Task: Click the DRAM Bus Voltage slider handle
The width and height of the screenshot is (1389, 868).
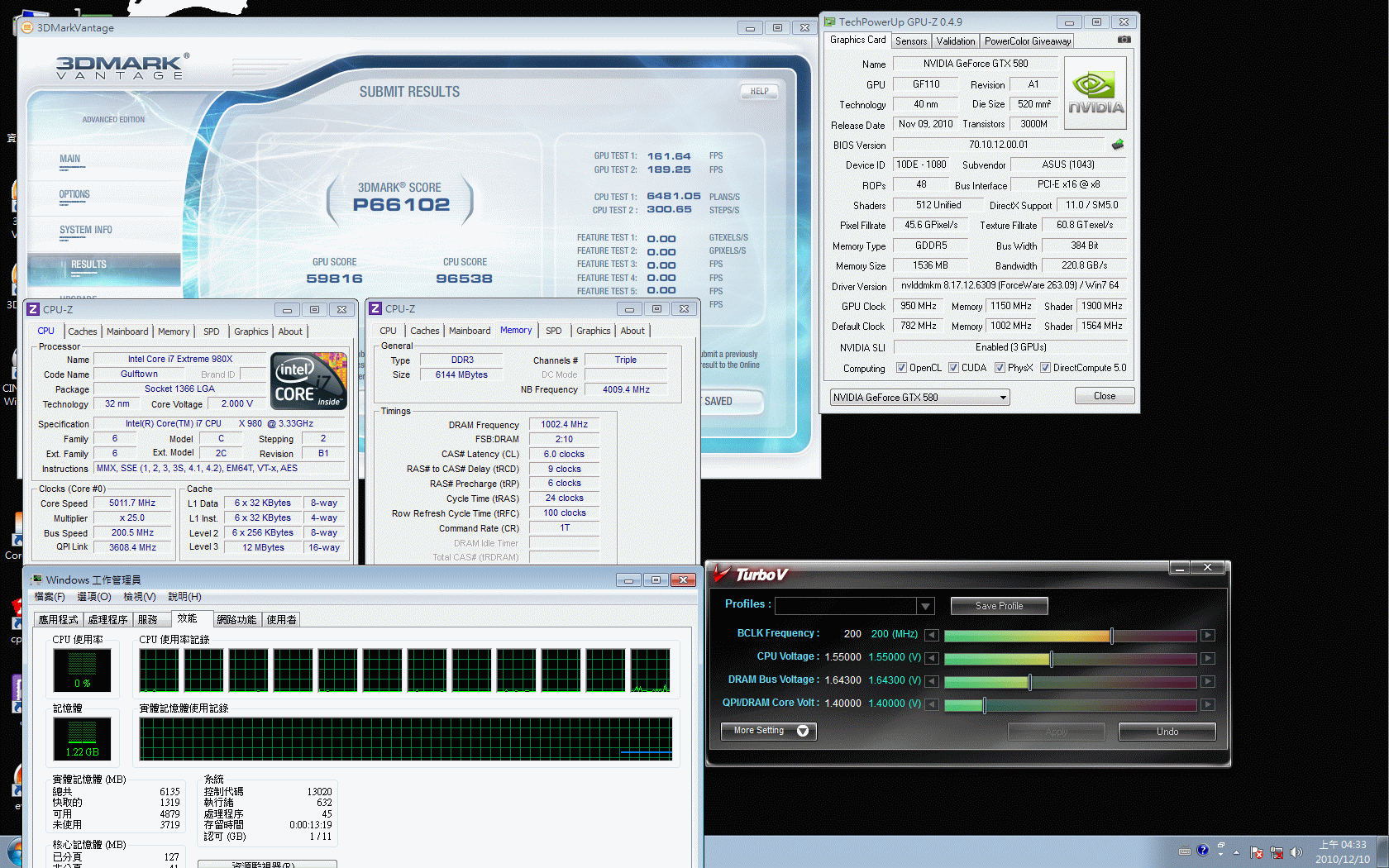Action: pos(1029,682)
